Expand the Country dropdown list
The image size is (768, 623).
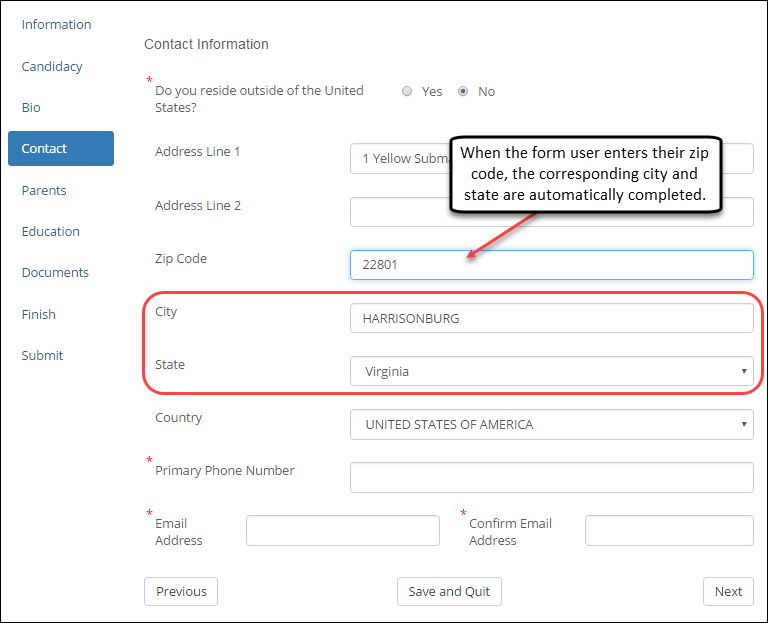click(551, 424)
